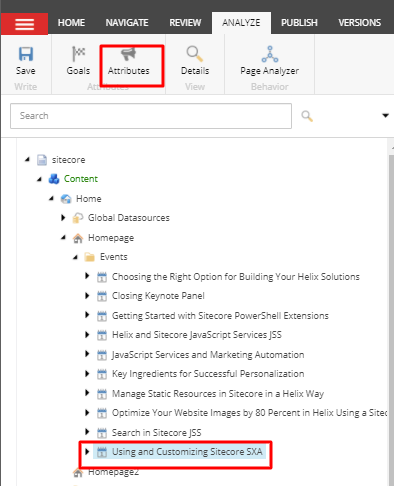Click the Attributes megaphone icon
Image resolution: width=394 pixels, height=486 pixels.
(x=128, y=54)
